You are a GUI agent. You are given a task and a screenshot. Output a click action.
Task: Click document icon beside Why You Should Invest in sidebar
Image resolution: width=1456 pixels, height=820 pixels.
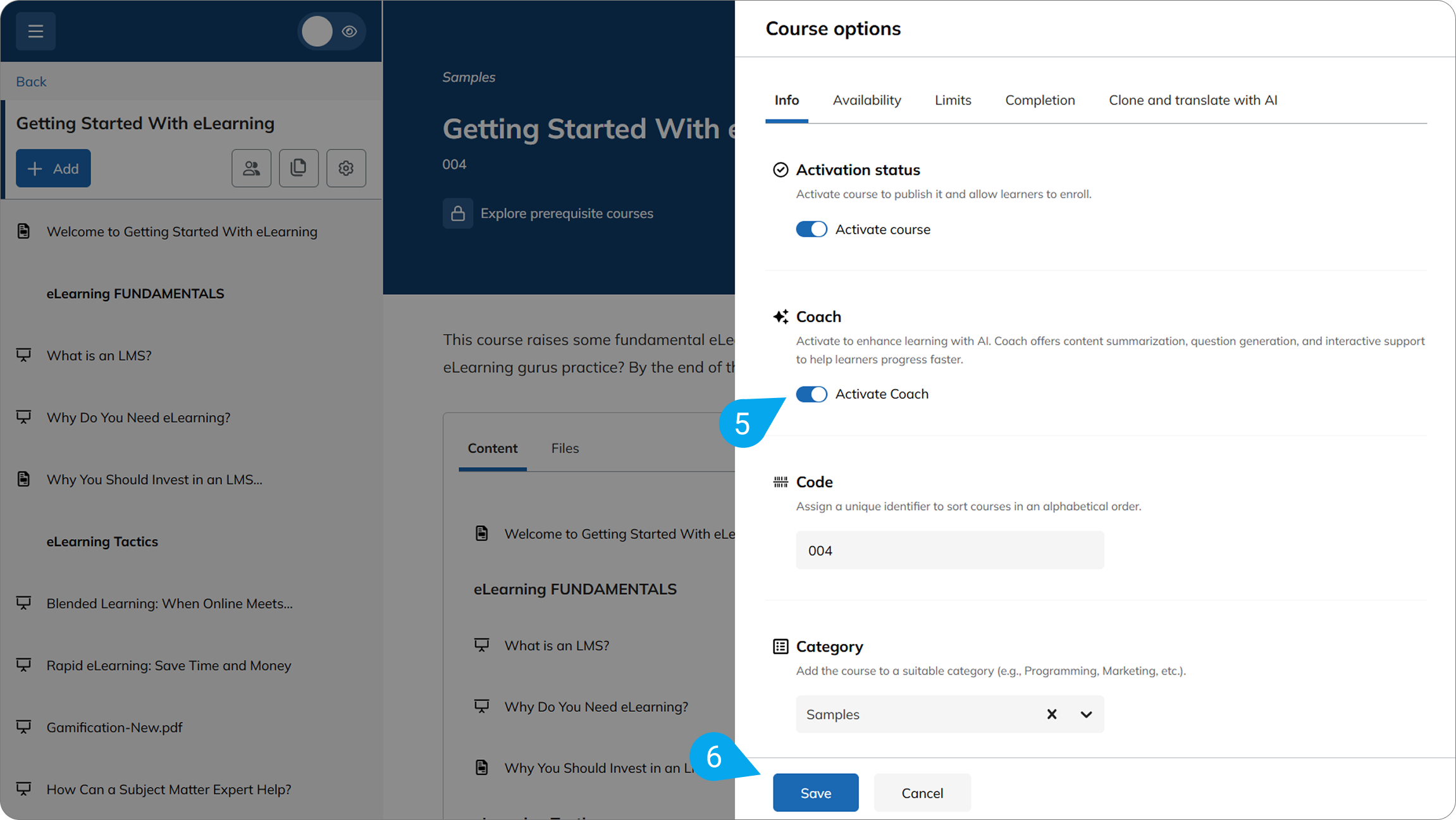pos(23,480)
